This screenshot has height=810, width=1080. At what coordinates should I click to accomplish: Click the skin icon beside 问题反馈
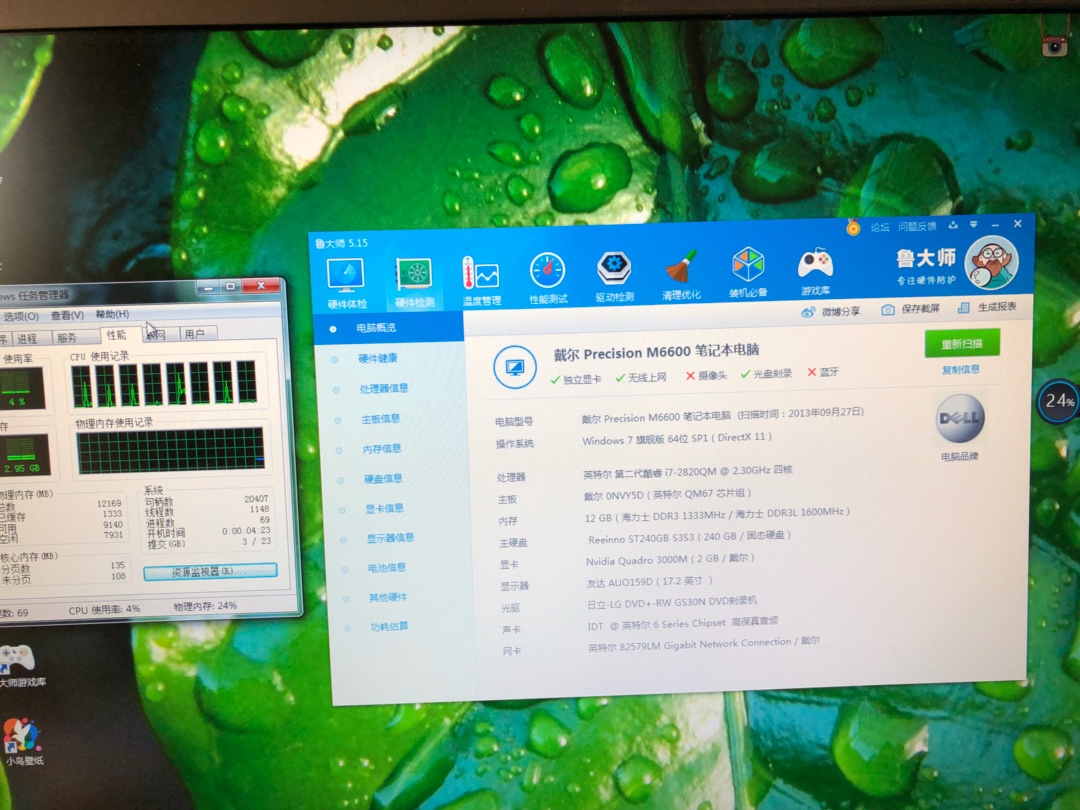[953, 225]
